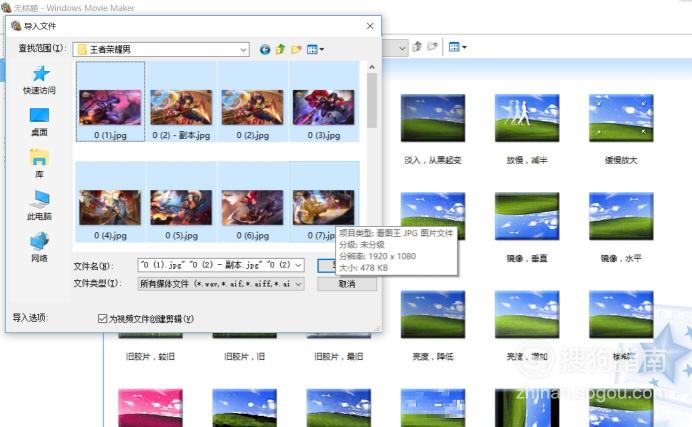Click the 旧胶片，较旧 effect label
Image resolution: width=692 pixels, height=427 pixels.
150,356
